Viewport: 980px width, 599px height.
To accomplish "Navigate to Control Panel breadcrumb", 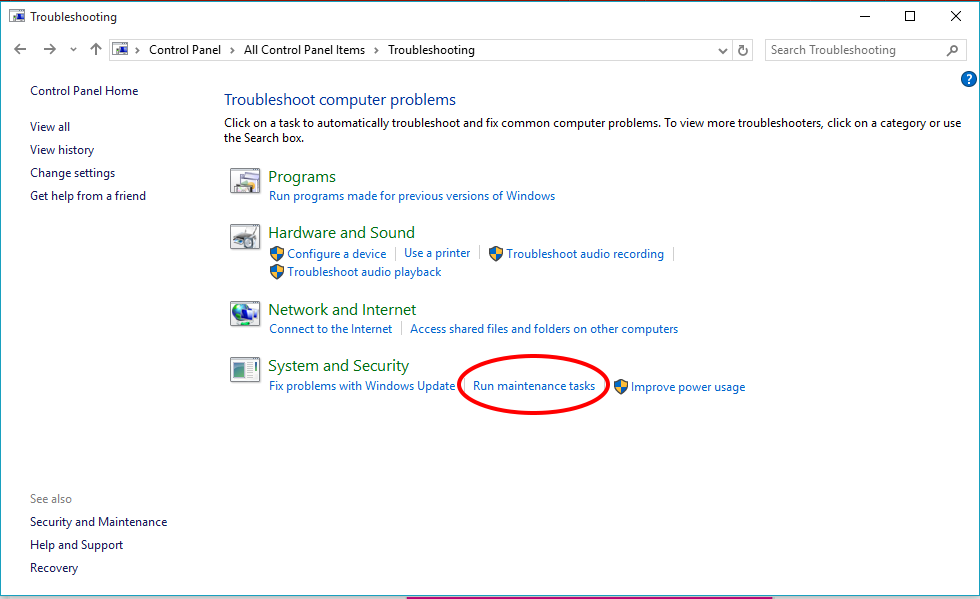I will tap(184, 50).
